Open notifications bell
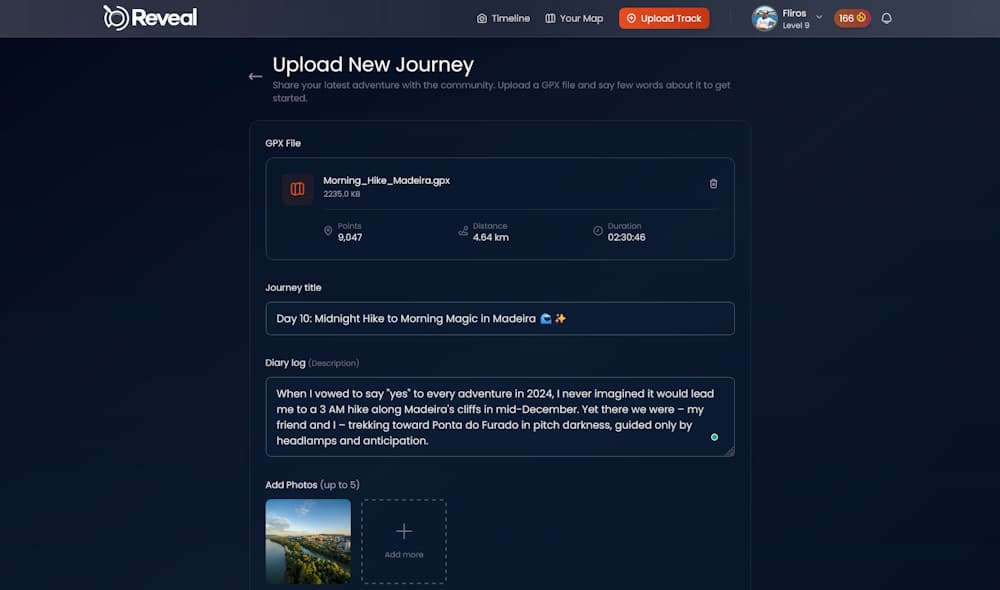This screenshot has width=1000, height=590. click(x=886, y=18)
